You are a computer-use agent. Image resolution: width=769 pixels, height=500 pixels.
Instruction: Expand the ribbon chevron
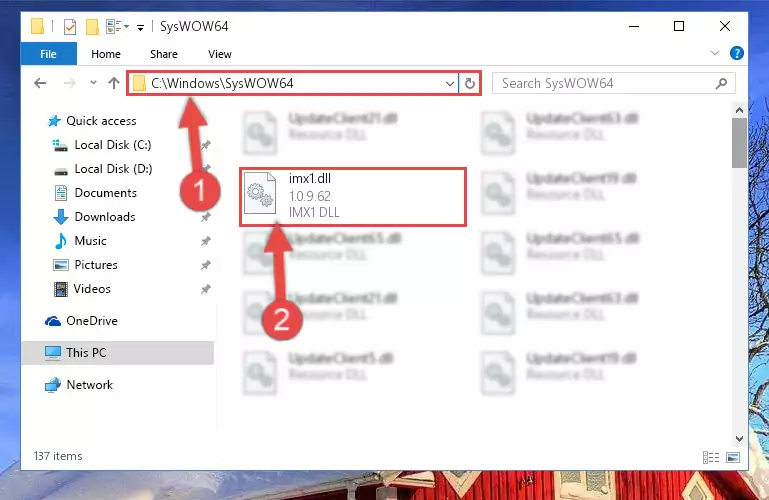click(715, 53)
